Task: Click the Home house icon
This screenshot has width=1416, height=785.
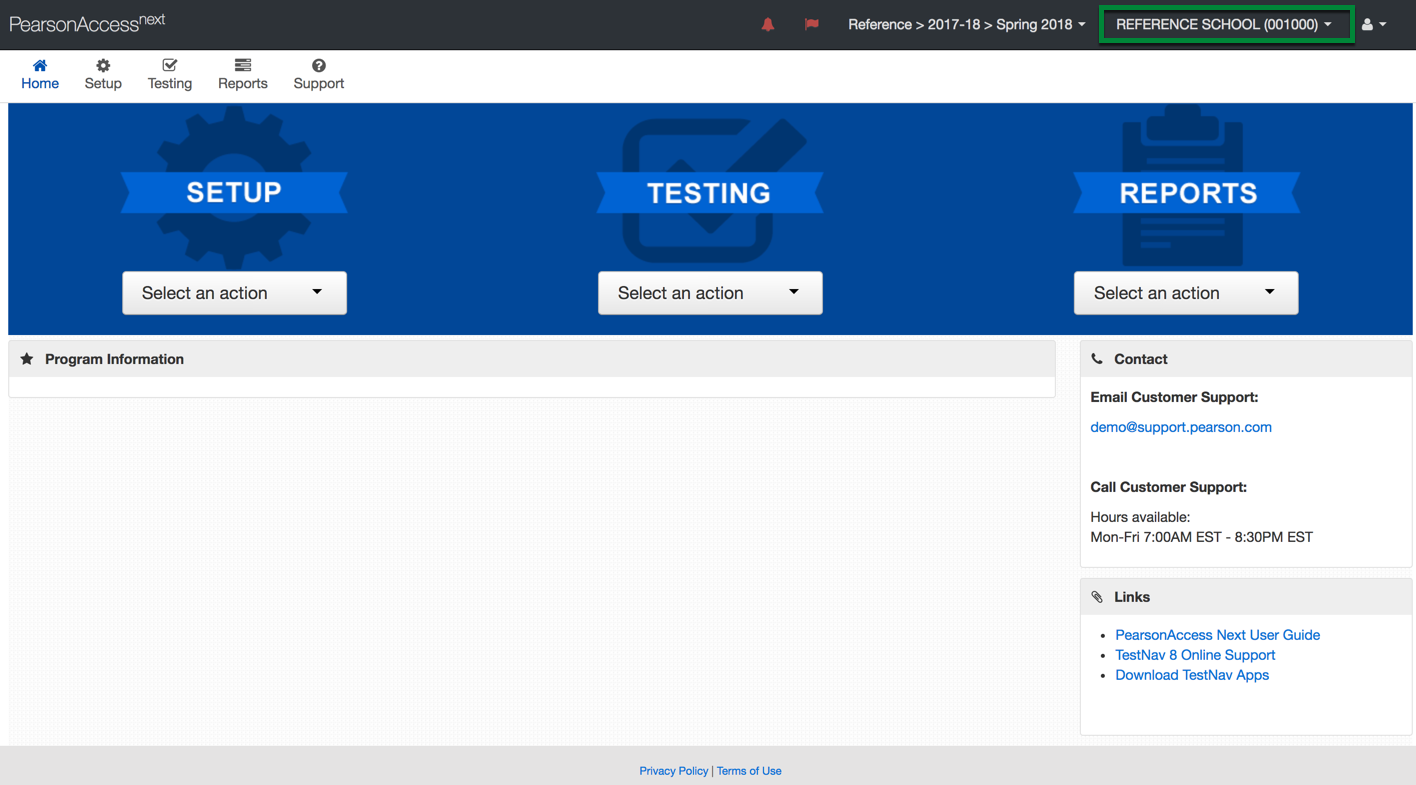Action: [40, 66]
